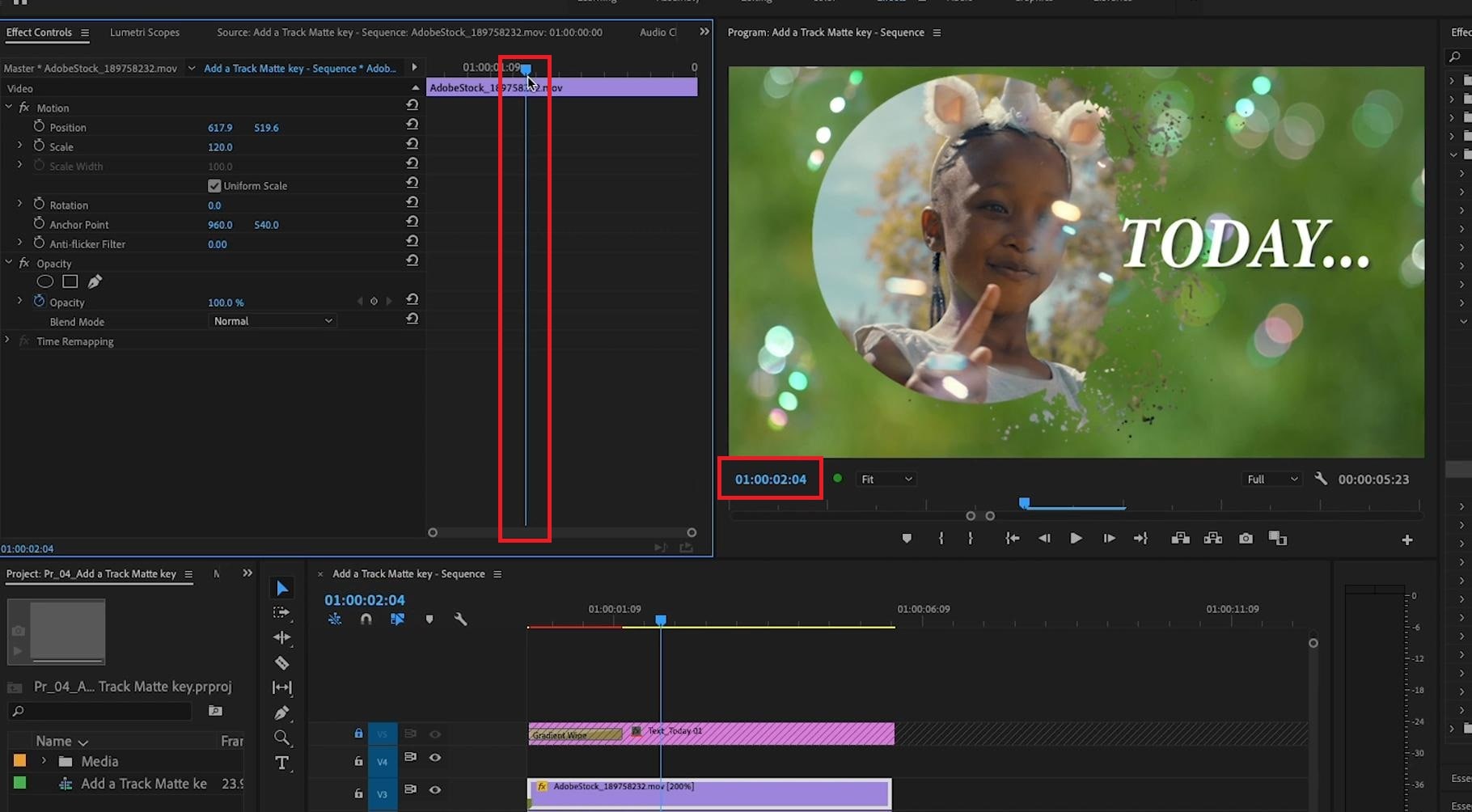Open Blend Mode Normal dropdown

click(272, 321)
